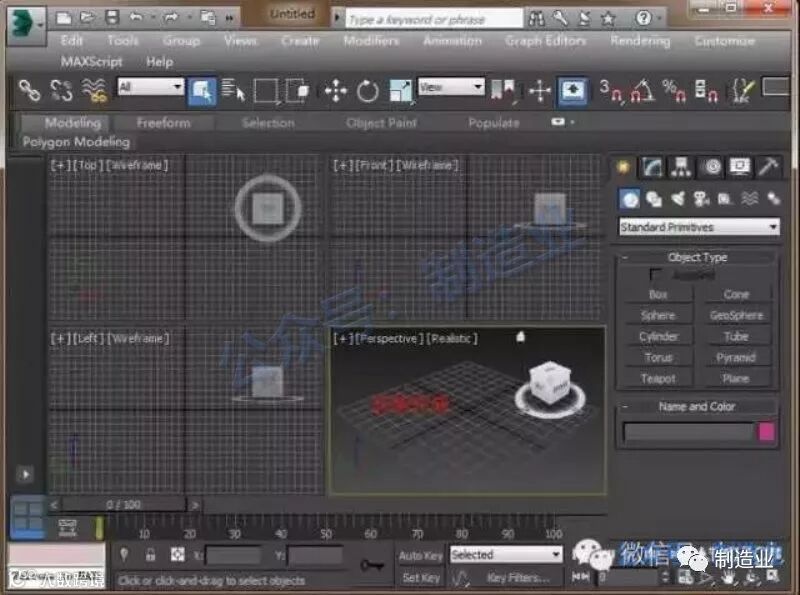Toggle the Angle Snap button
Viewport: 800px width, 595px height.
pyautogui.click(x=642, y=91)
